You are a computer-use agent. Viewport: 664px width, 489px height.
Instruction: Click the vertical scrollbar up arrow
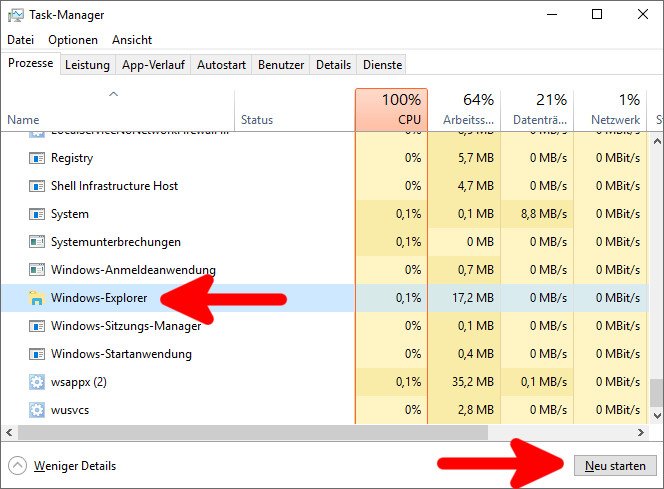tap(656, 141)
